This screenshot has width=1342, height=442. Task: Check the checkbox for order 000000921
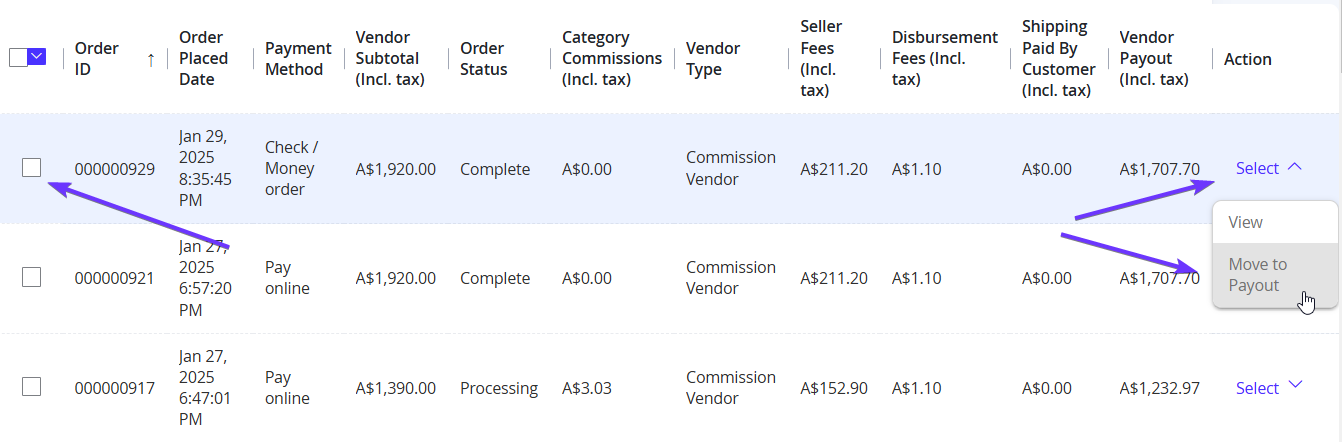point(32,278)
